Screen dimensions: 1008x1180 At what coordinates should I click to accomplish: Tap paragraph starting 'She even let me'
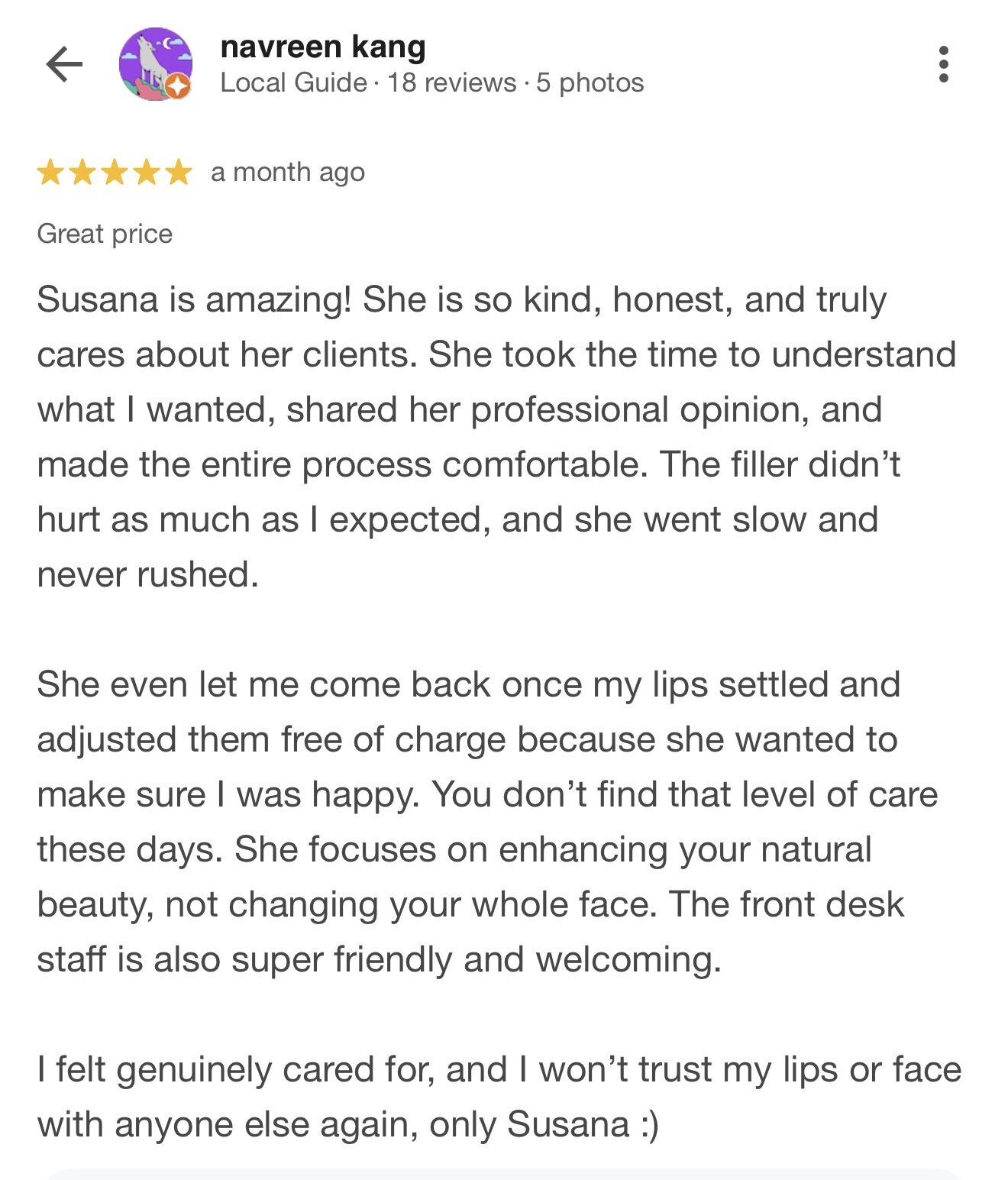click(x=489, y=822)
